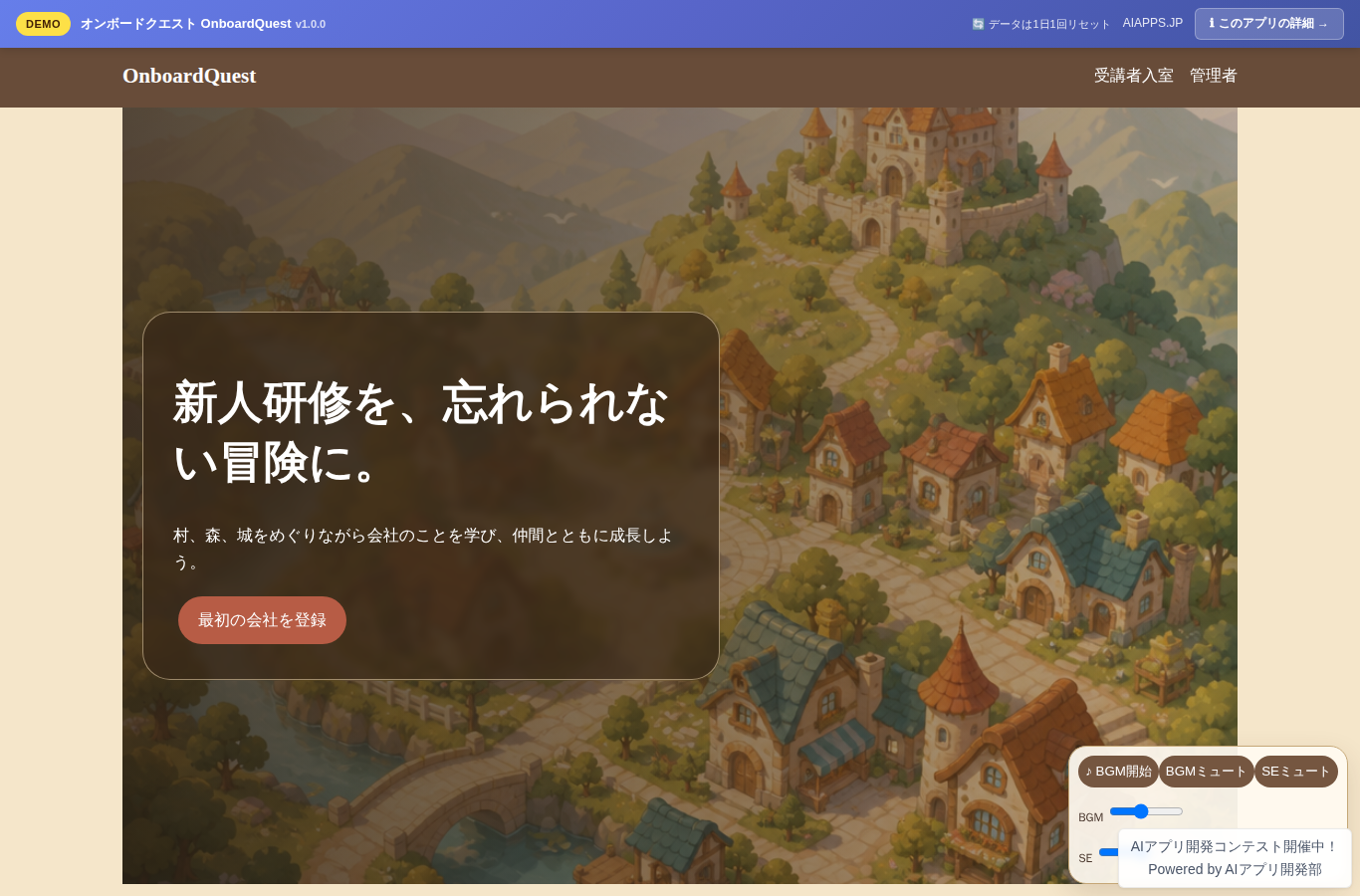
Task: Click the 最初の会社を登録 button
Action: click(262, 620)
